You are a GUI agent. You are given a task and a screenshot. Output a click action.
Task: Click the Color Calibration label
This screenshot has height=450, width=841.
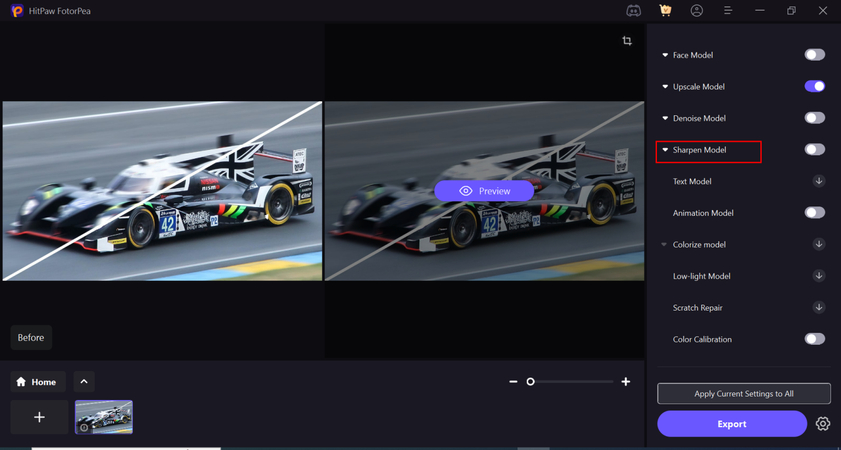(702, 340)
